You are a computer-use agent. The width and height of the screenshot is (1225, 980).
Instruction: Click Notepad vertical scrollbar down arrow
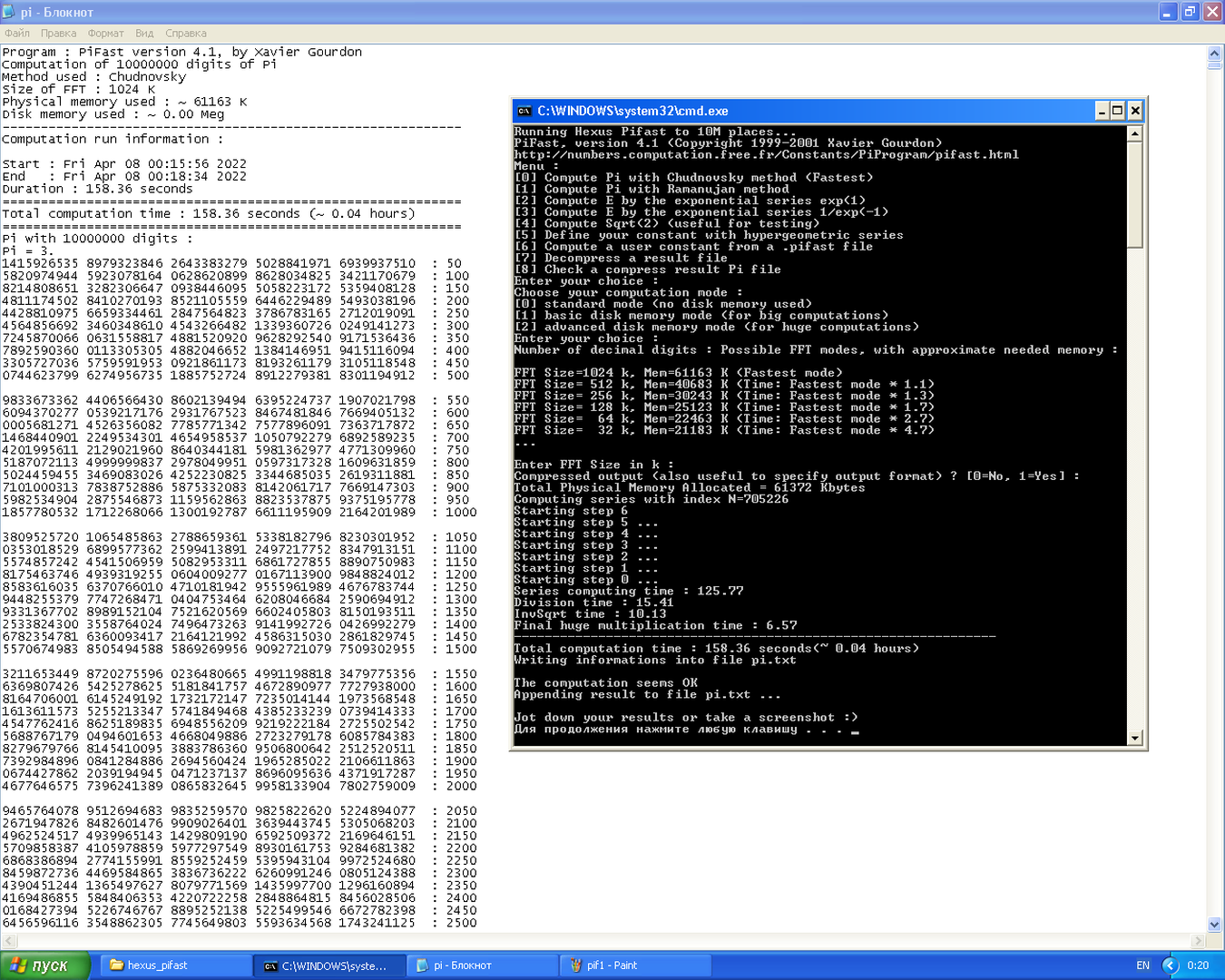click(x=1215, y=925)
